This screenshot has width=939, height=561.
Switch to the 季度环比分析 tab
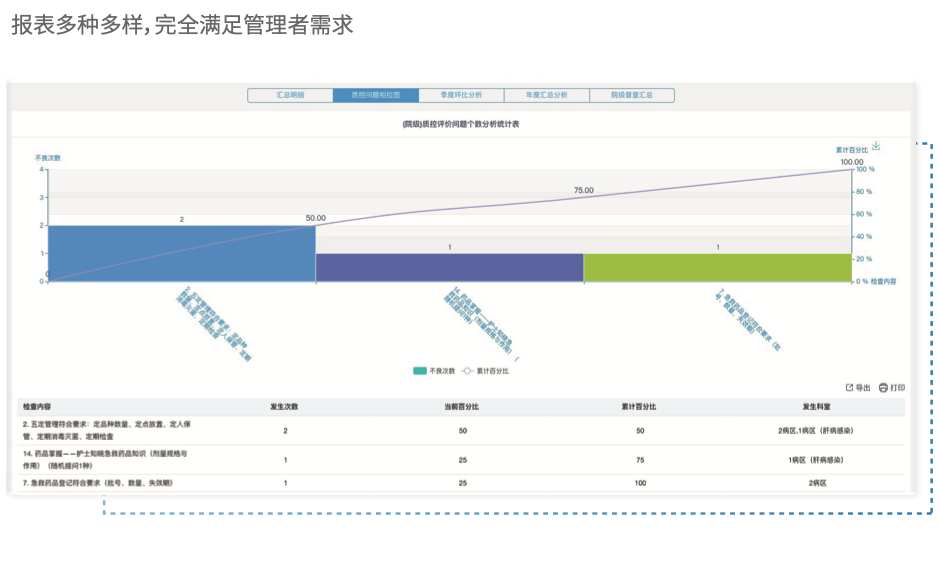click(x=461, y=95)
